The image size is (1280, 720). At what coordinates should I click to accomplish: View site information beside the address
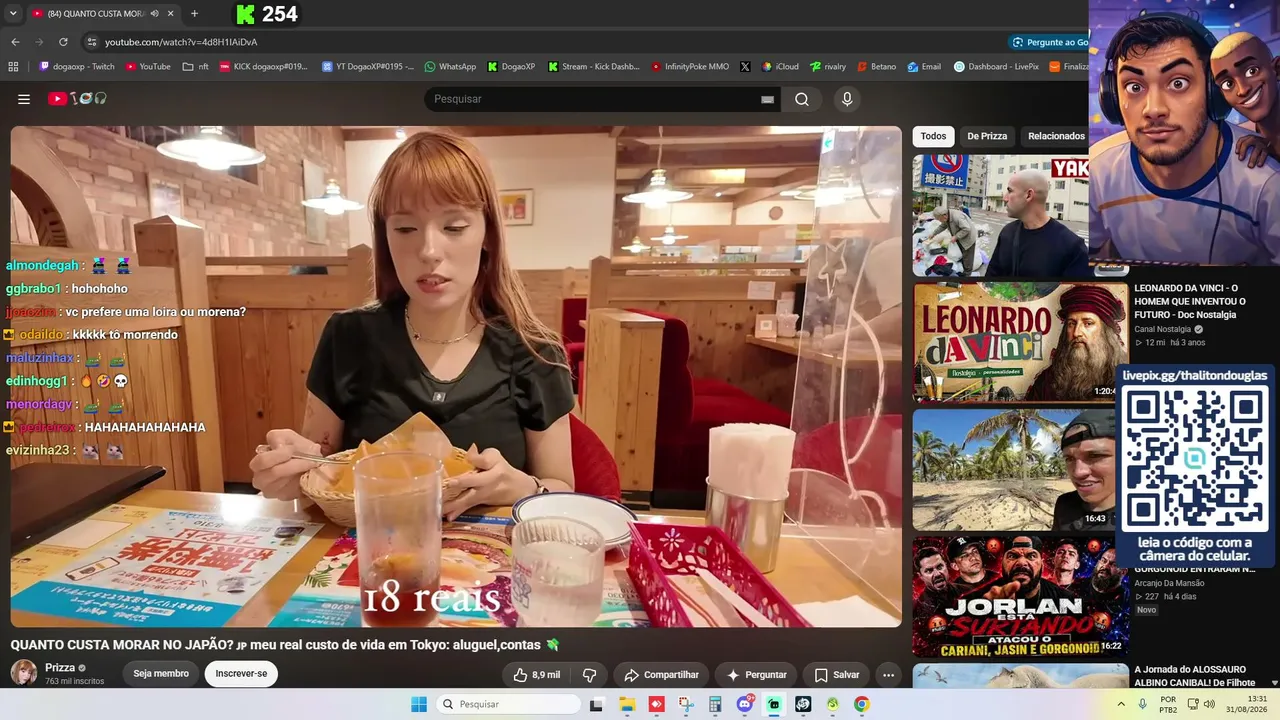coord(91,42)
